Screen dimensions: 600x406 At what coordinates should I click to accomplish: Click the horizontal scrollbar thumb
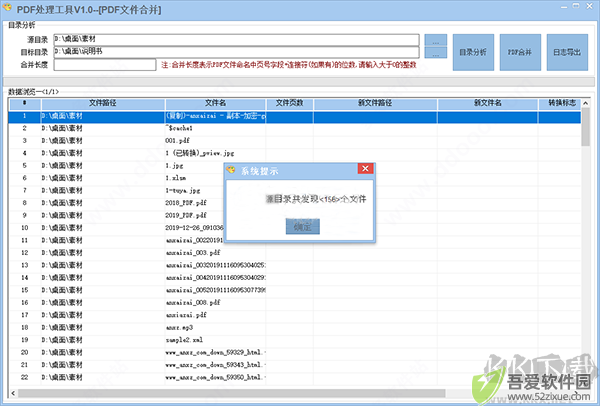pos(232,393)
